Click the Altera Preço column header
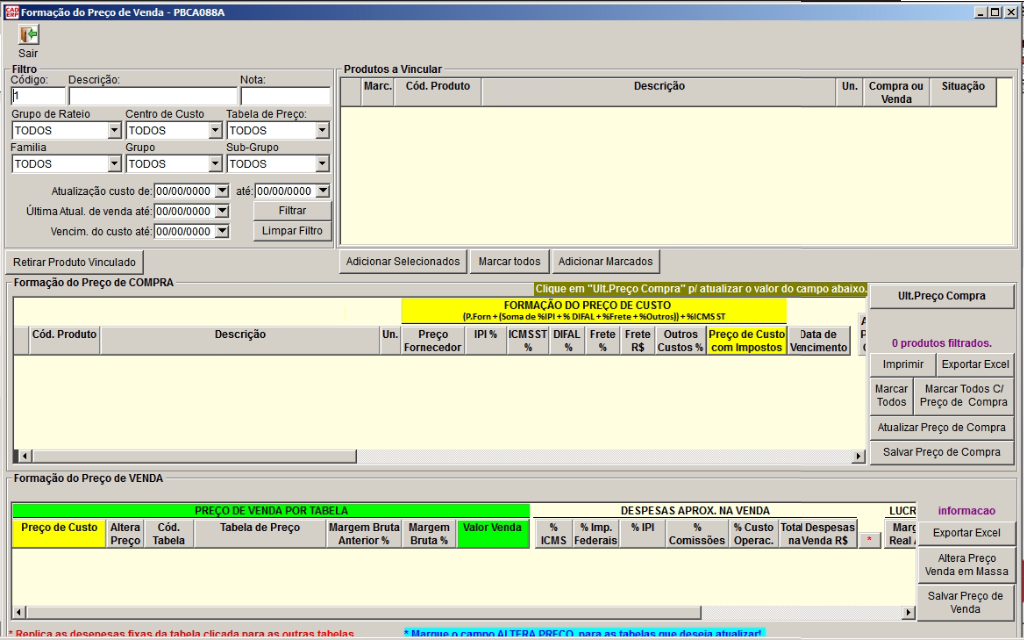The height and width of the screenshot is (640, 1024). coord(125,534)
